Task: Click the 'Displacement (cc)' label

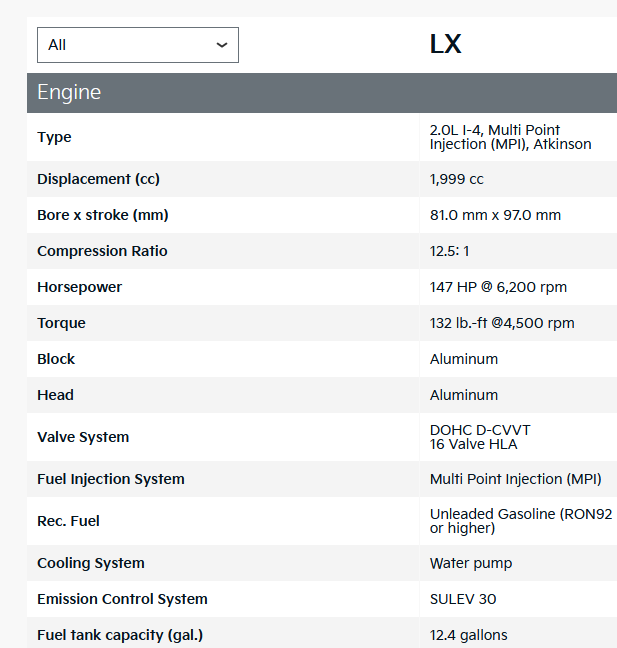Action: [98, 179]
